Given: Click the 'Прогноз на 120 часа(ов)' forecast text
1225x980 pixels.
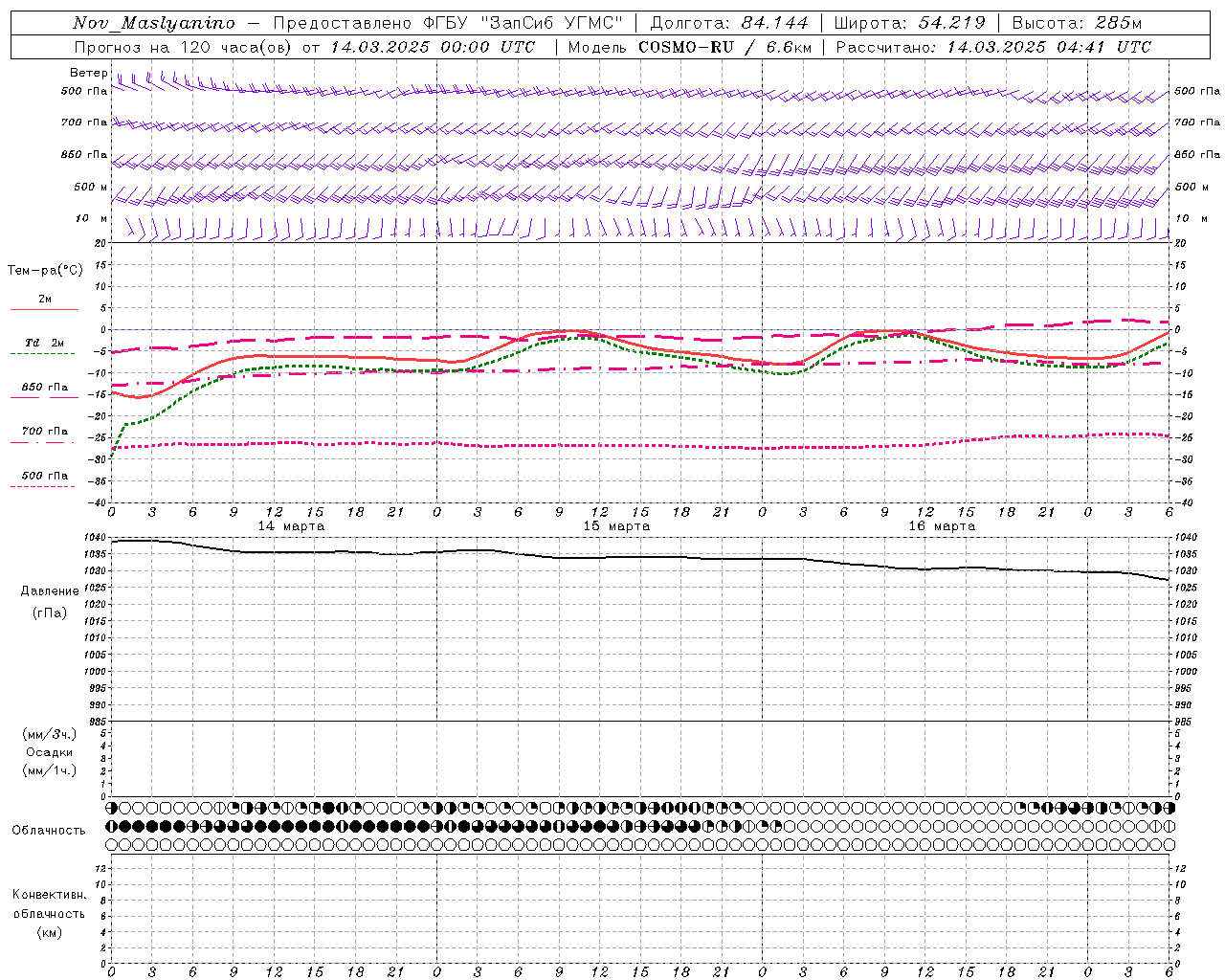Looking at the screenshot, I should coord(184,47).
